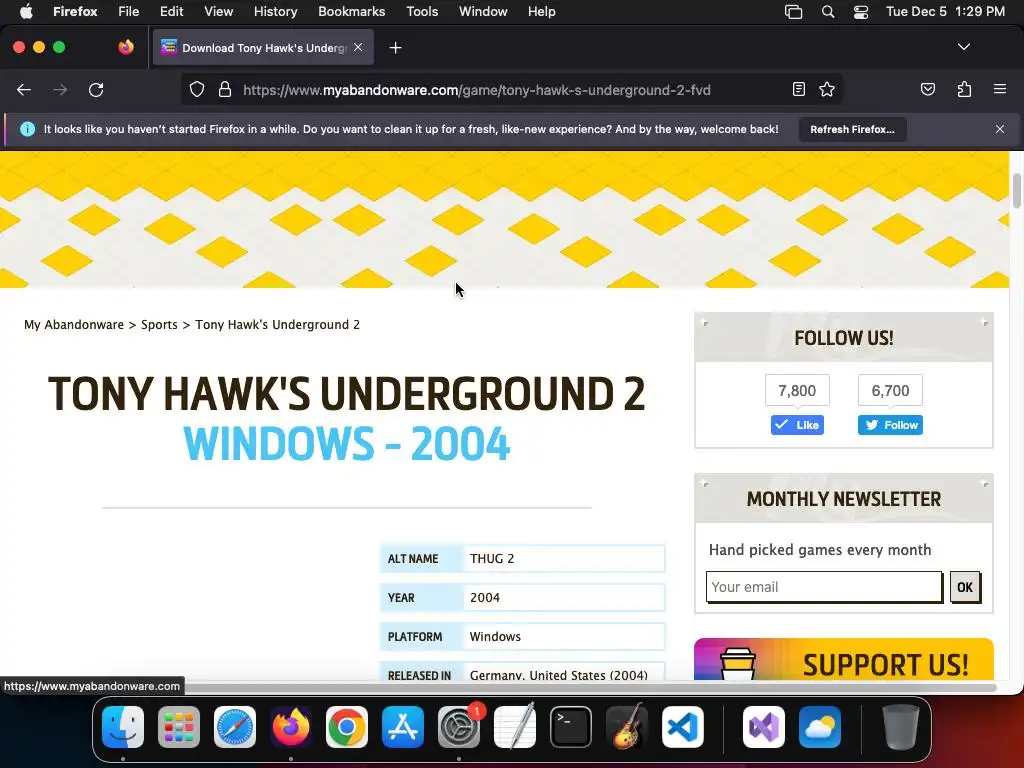Open Launchpad from the Dock
Viewport: 1024px width, 768px height.
tap(179, 727)
